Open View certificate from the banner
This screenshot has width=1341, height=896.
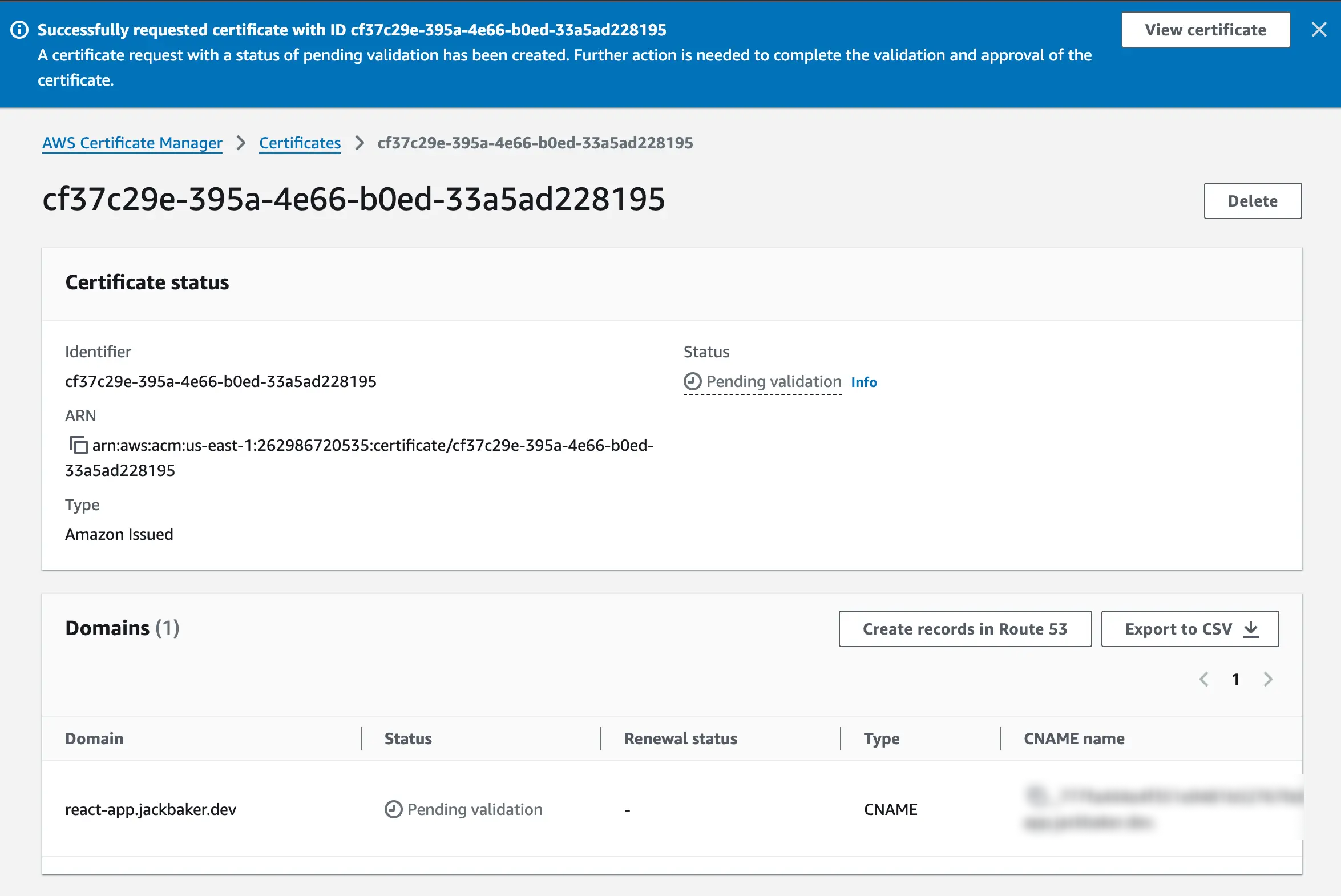tap(1205, 30)
